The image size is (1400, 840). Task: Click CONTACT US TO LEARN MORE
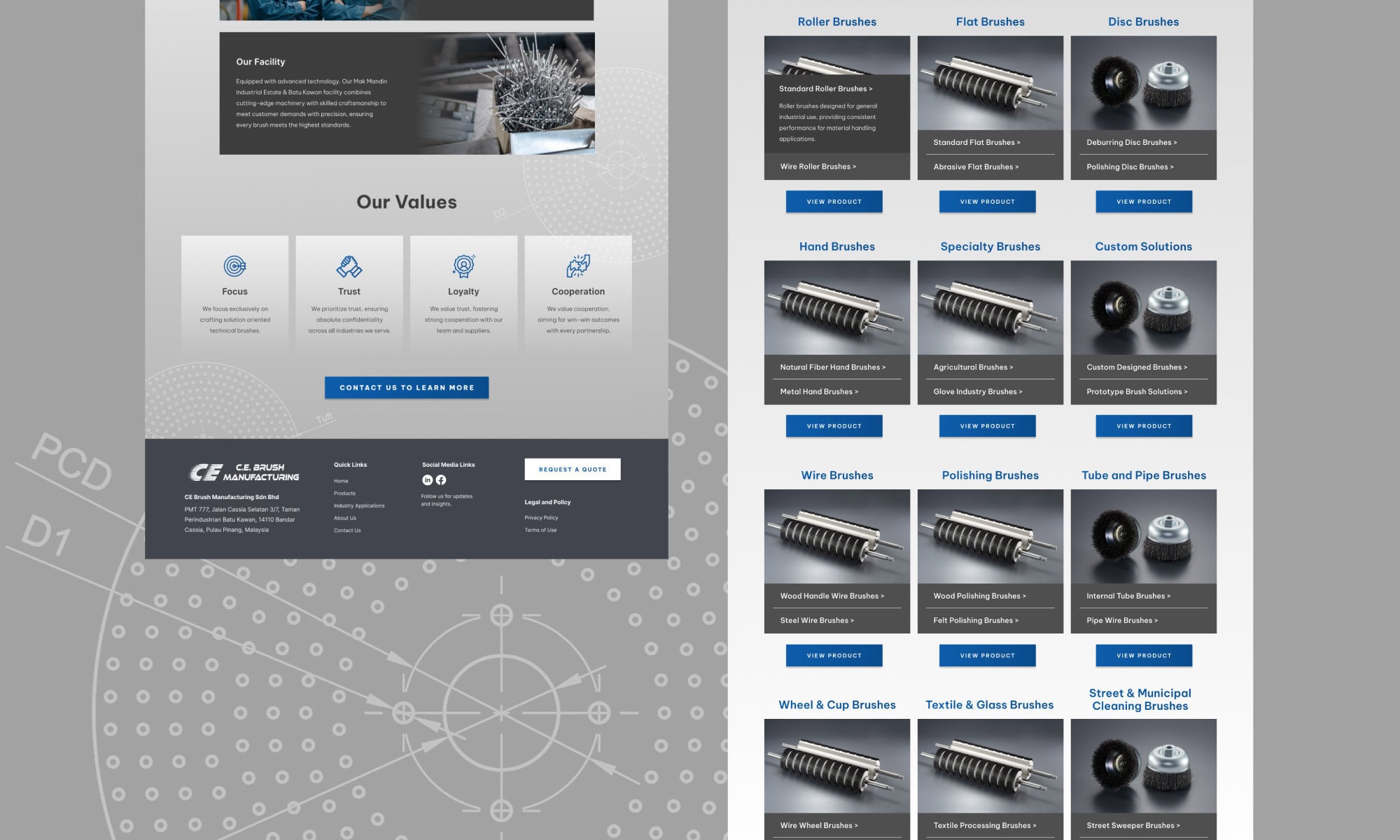(x=405, y=387)
